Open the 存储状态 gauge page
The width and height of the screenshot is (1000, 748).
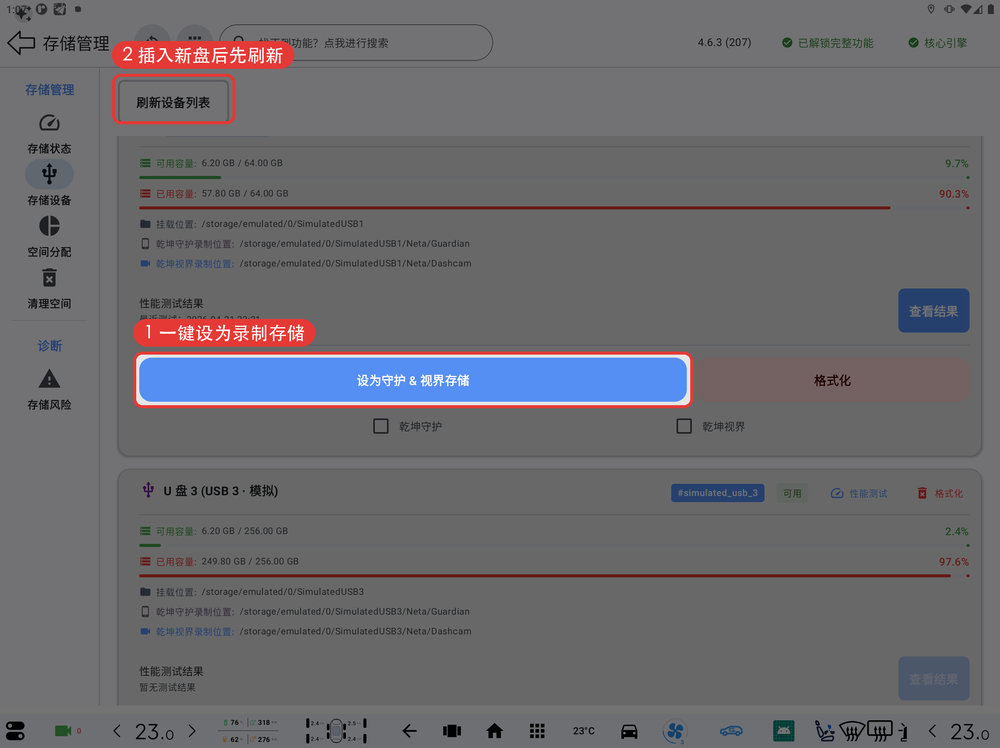(x=49, y=122)
